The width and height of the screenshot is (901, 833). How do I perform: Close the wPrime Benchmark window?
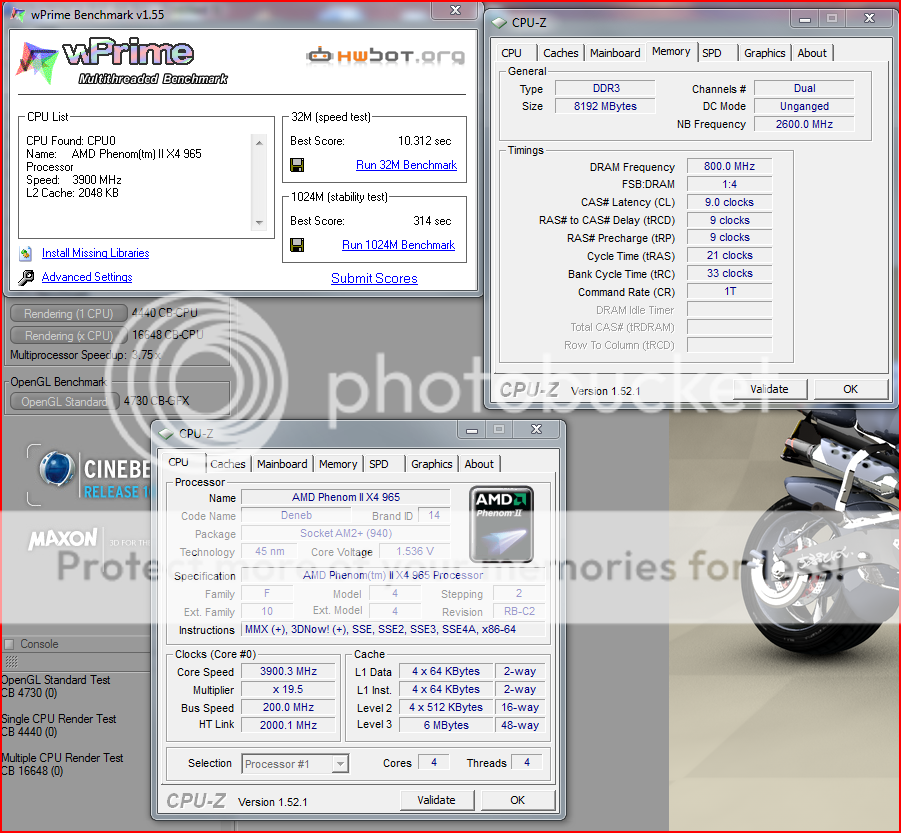point(456,10)
